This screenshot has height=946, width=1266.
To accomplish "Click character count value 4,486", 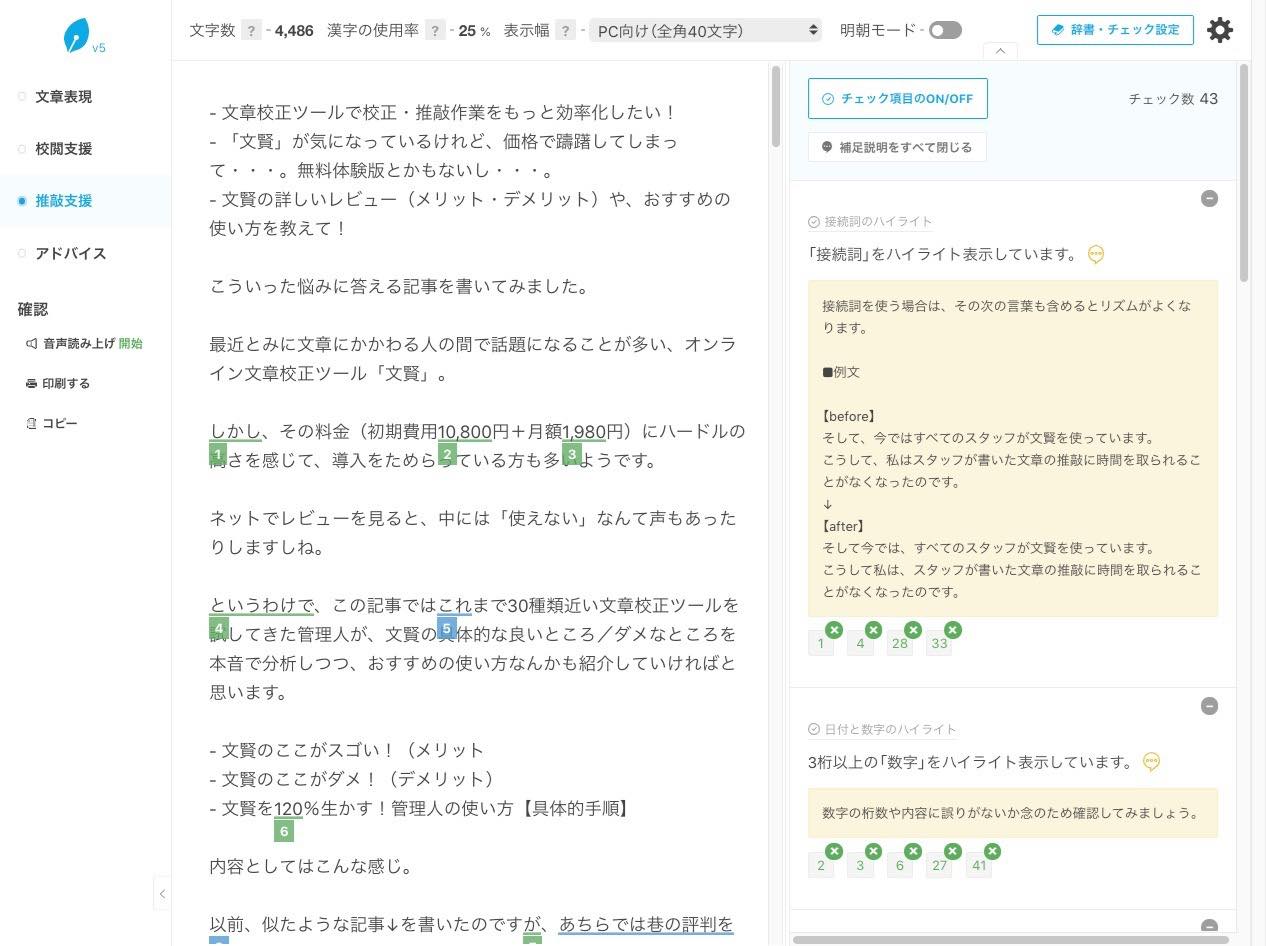I will pos(294,30).
